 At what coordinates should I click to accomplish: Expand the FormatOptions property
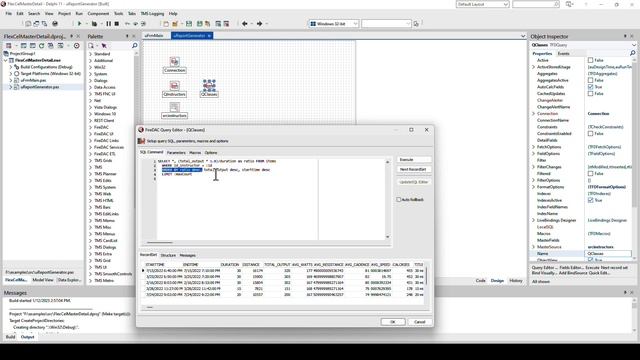coord(534,187)
